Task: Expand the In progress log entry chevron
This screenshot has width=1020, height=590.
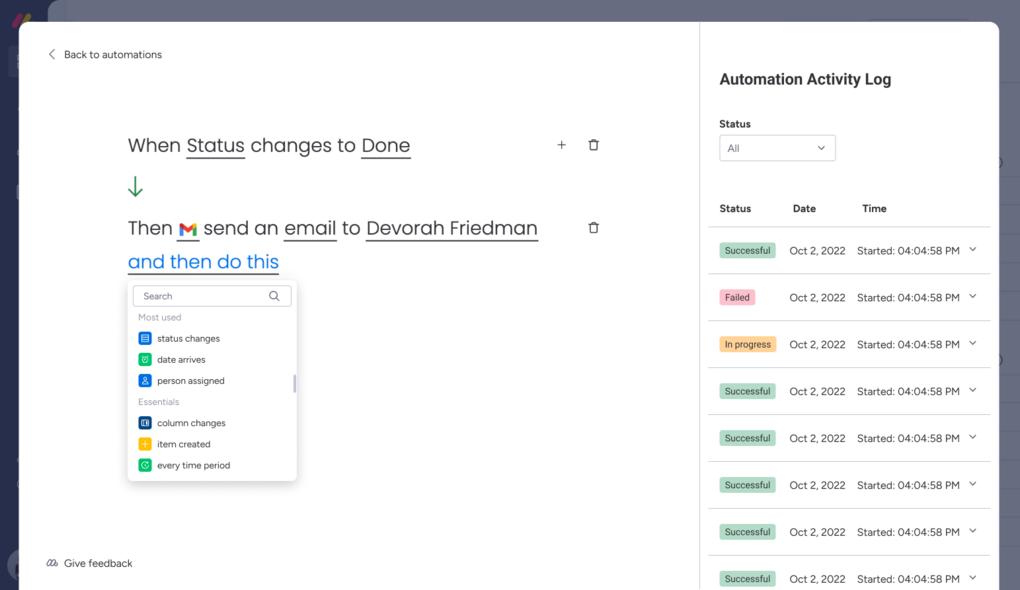Action: point(973,343)
